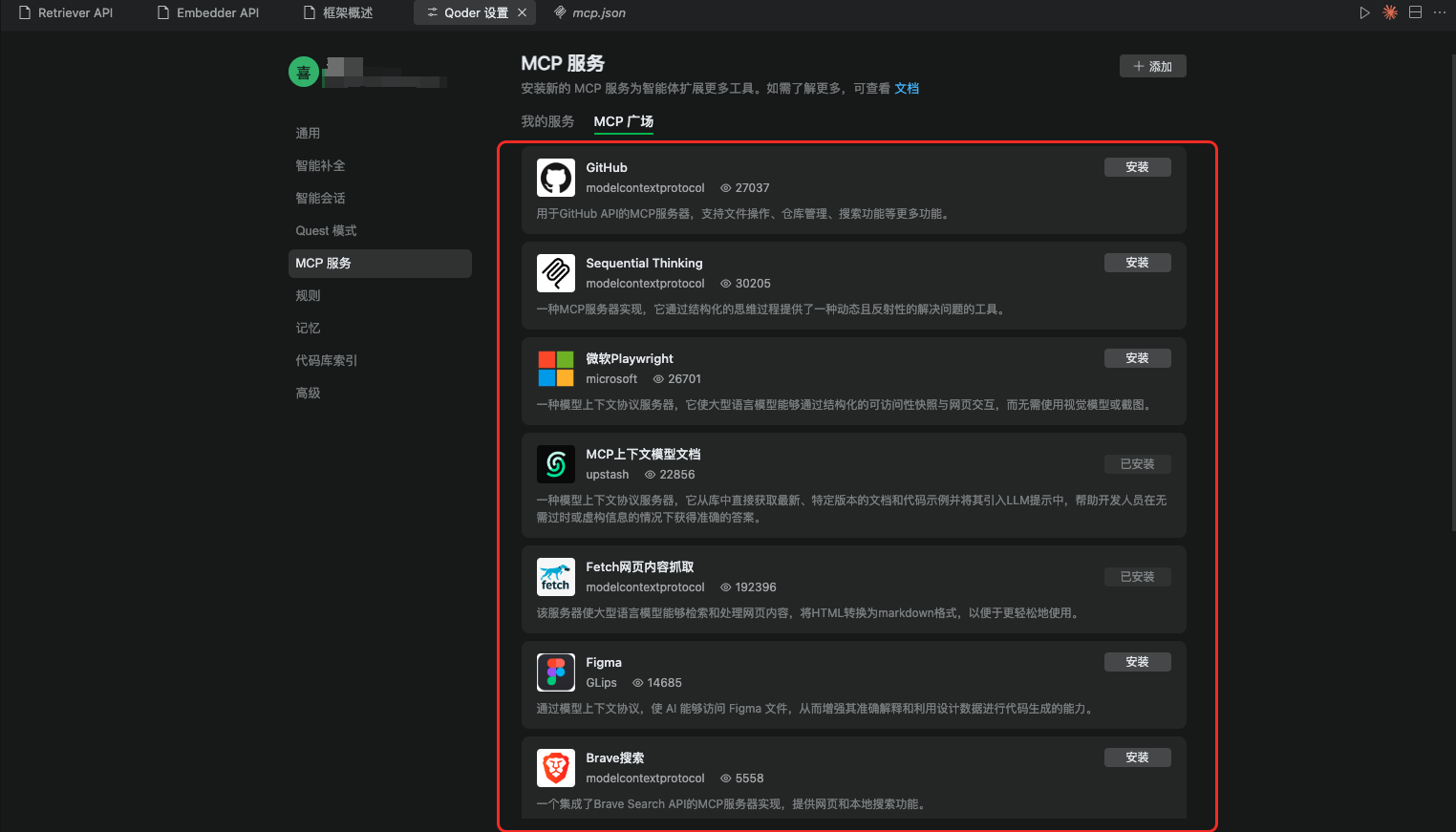Viewport: 1456px width, 832px height.
Task: Install the Sequential Thinking service
Action: (x=1137, y=263)
